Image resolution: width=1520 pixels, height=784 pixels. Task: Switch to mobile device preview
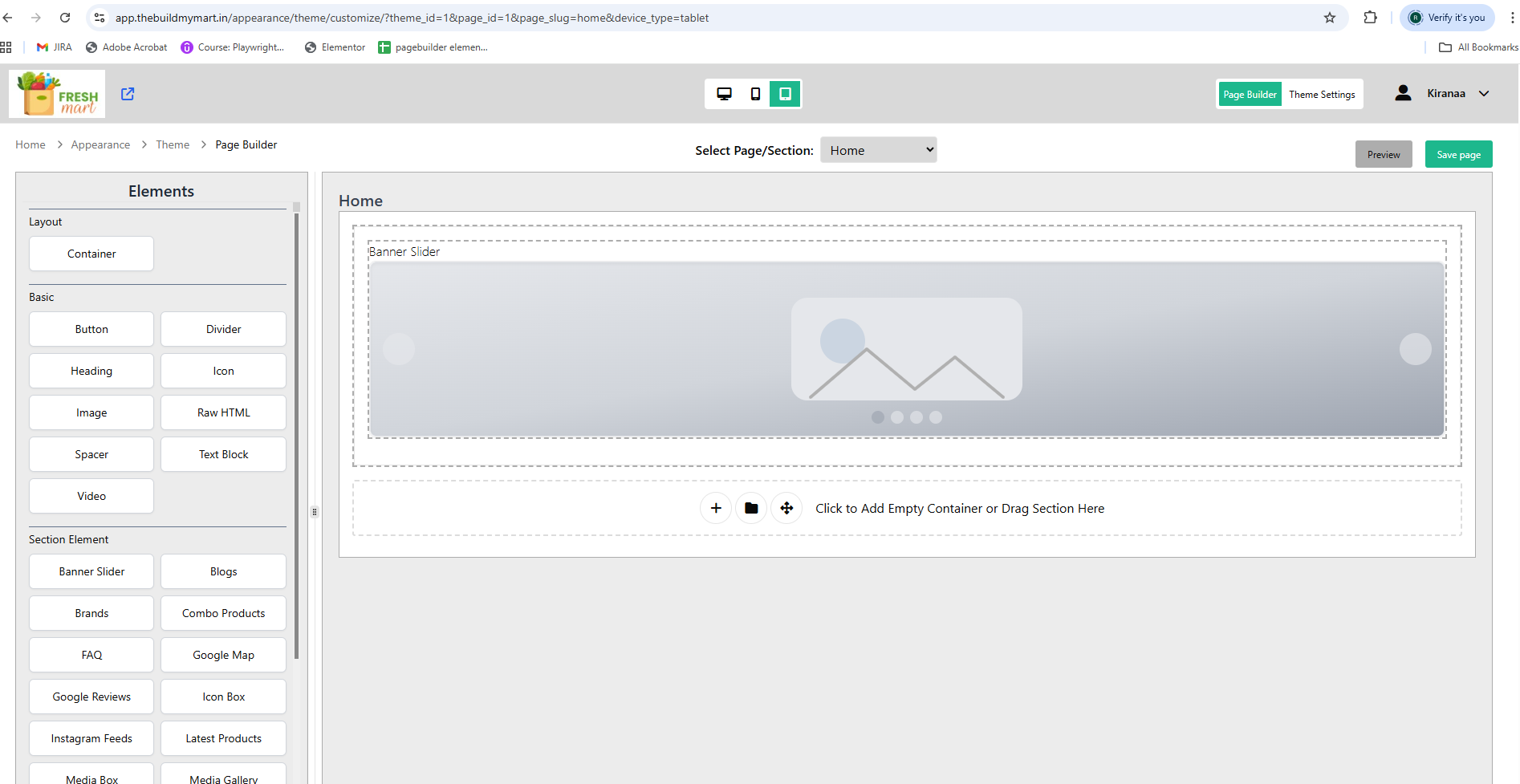755,94
